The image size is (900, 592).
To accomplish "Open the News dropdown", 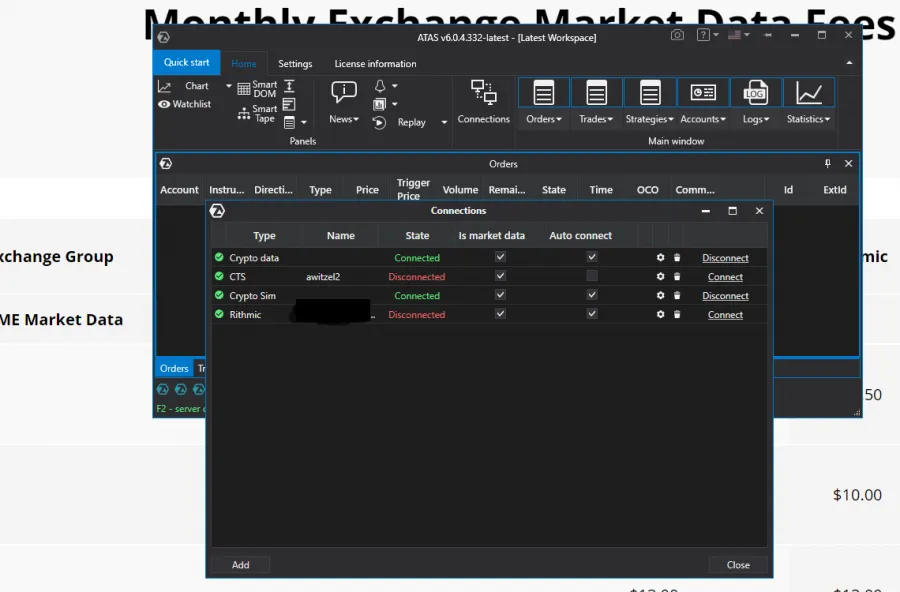I will [344, 119].
